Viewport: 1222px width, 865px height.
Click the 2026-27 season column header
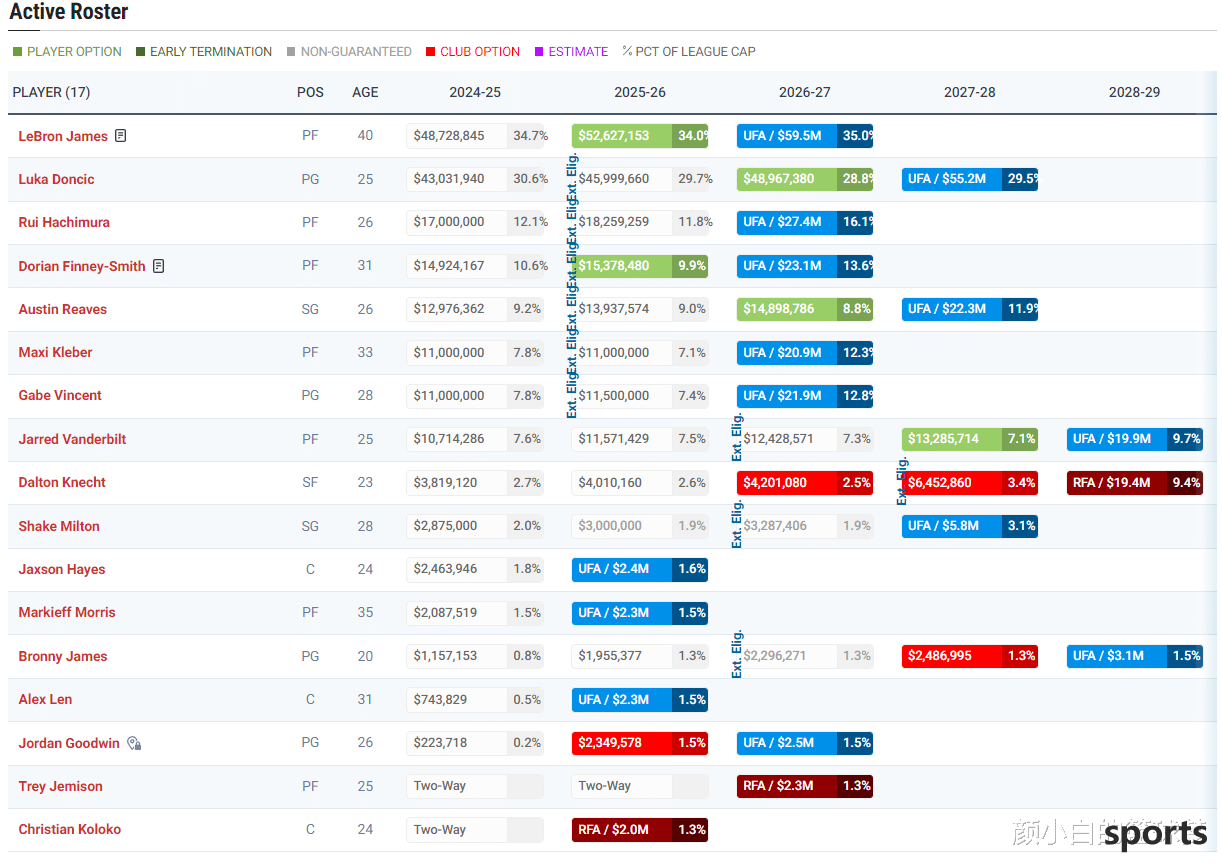click(x=805, y=92)
